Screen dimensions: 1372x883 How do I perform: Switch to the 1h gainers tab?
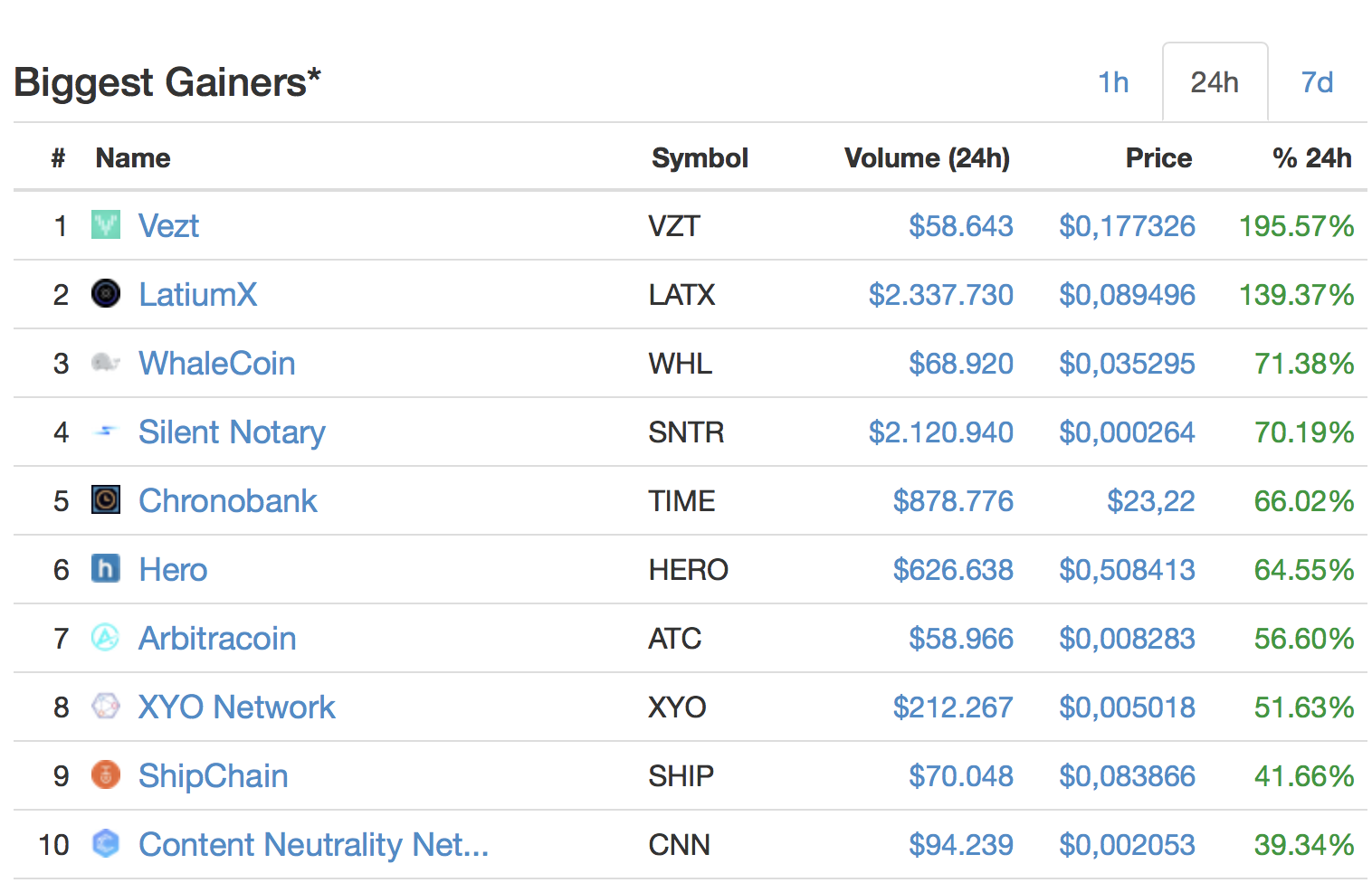click(x=1113, y=82)
